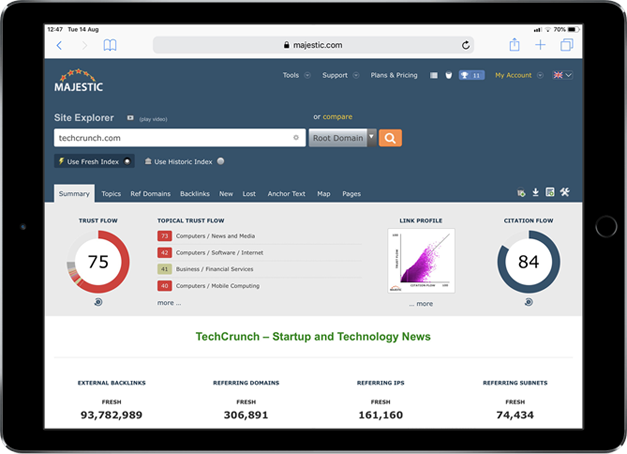Image resolution: width=627 pixels, height=454 pixels.
Task: Switch to the Ref Domains tab
Action: tap(150, 194)
